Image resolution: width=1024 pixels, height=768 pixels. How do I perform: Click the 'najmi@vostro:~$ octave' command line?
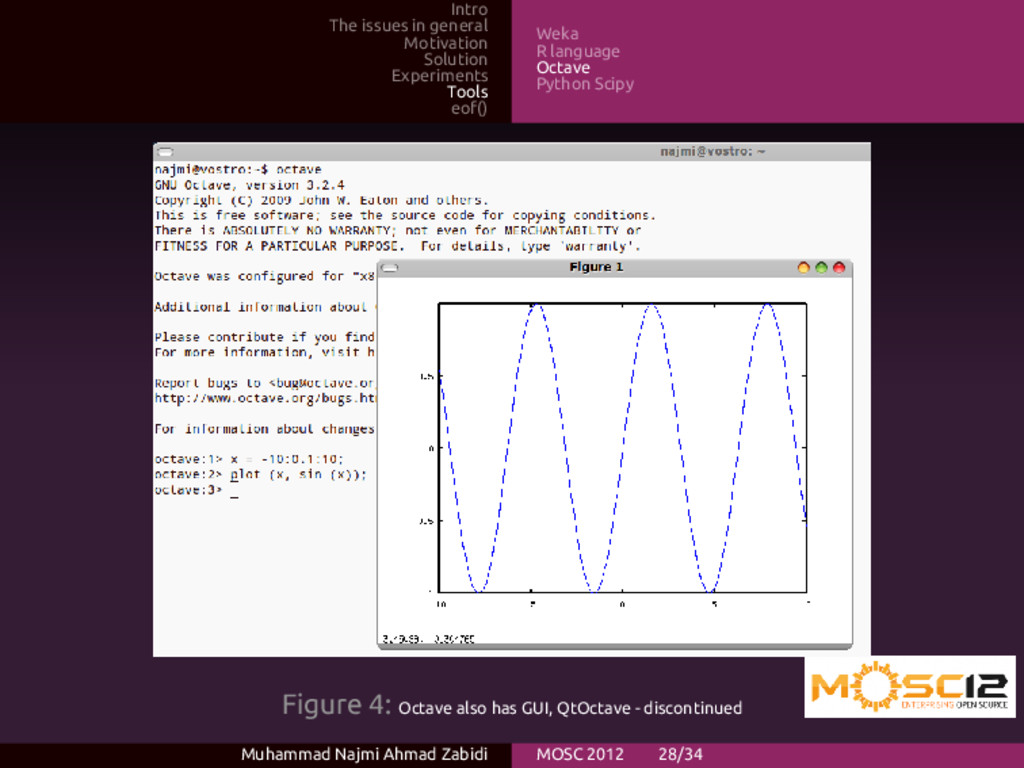coord(238,169)
